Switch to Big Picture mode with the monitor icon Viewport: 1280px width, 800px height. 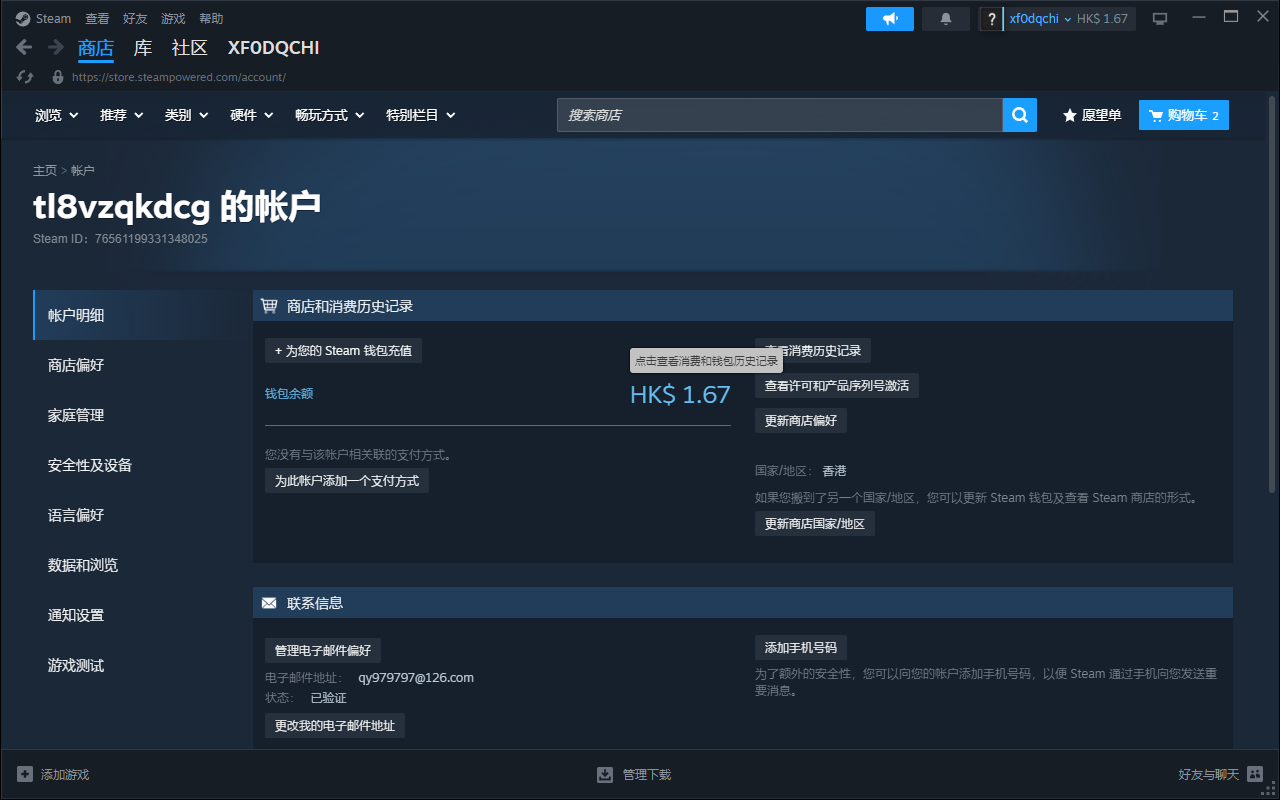[1160, 19]
